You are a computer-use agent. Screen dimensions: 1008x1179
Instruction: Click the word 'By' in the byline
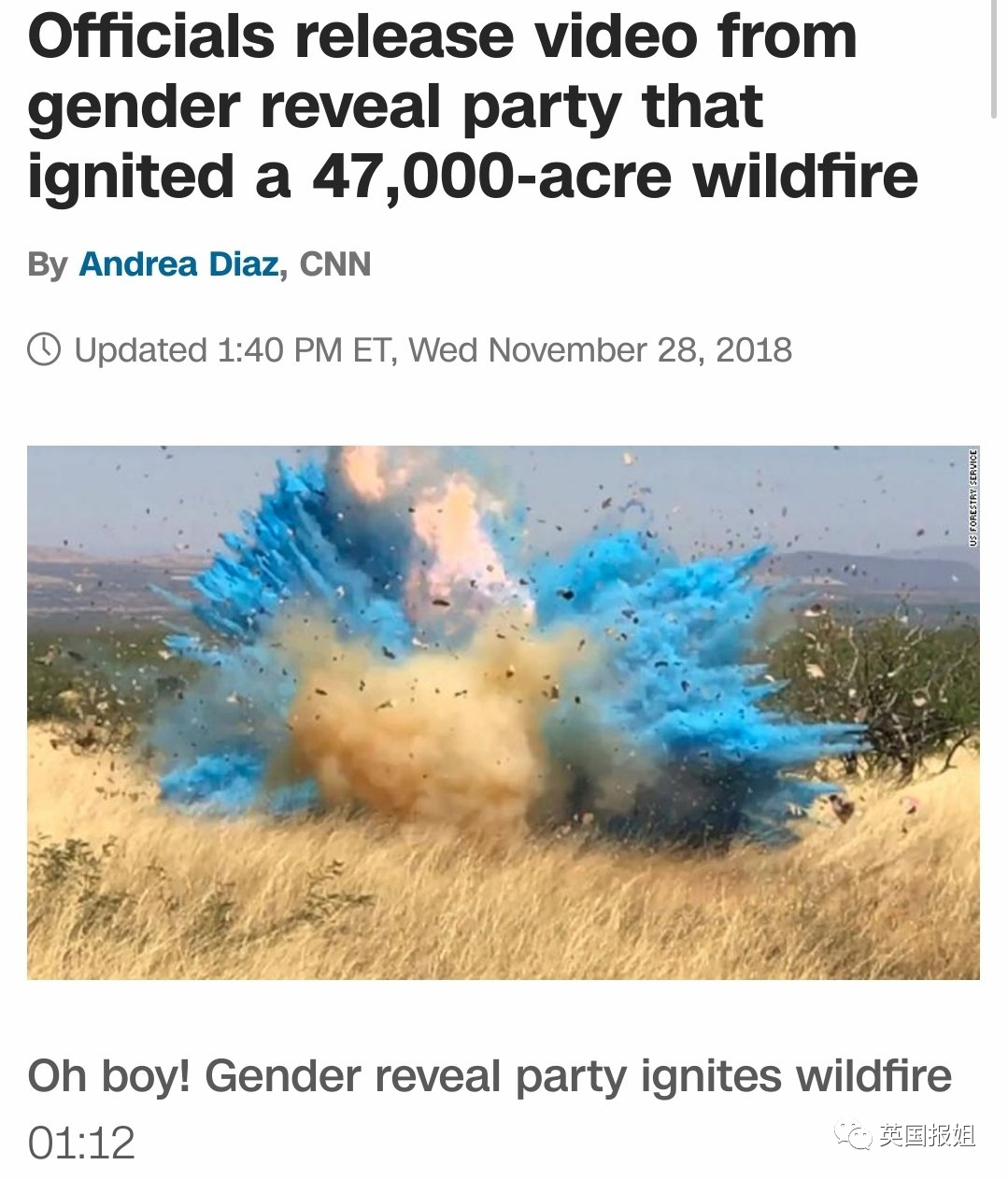coord(47,265)
